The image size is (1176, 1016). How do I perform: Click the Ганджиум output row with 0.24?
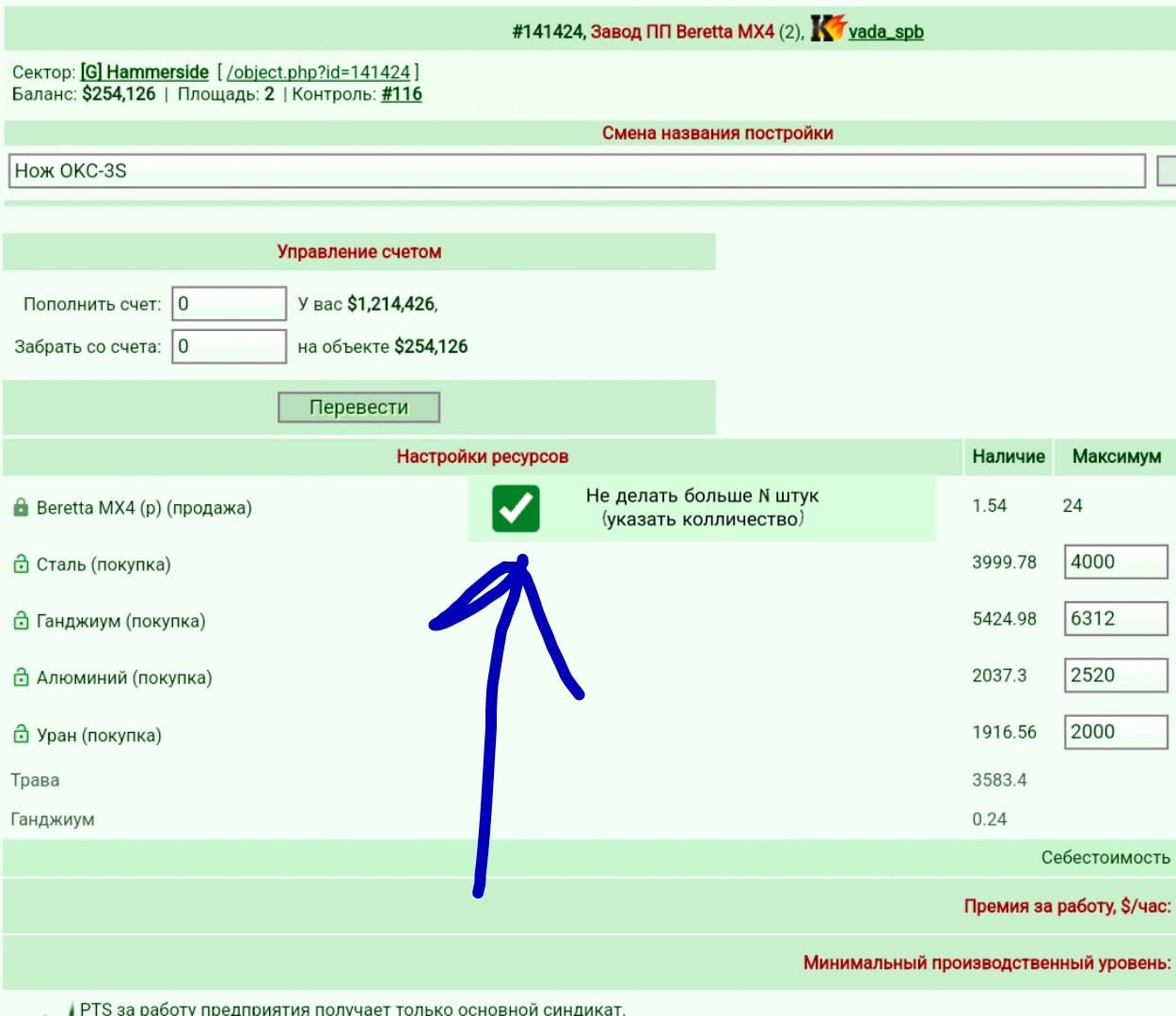53,819
